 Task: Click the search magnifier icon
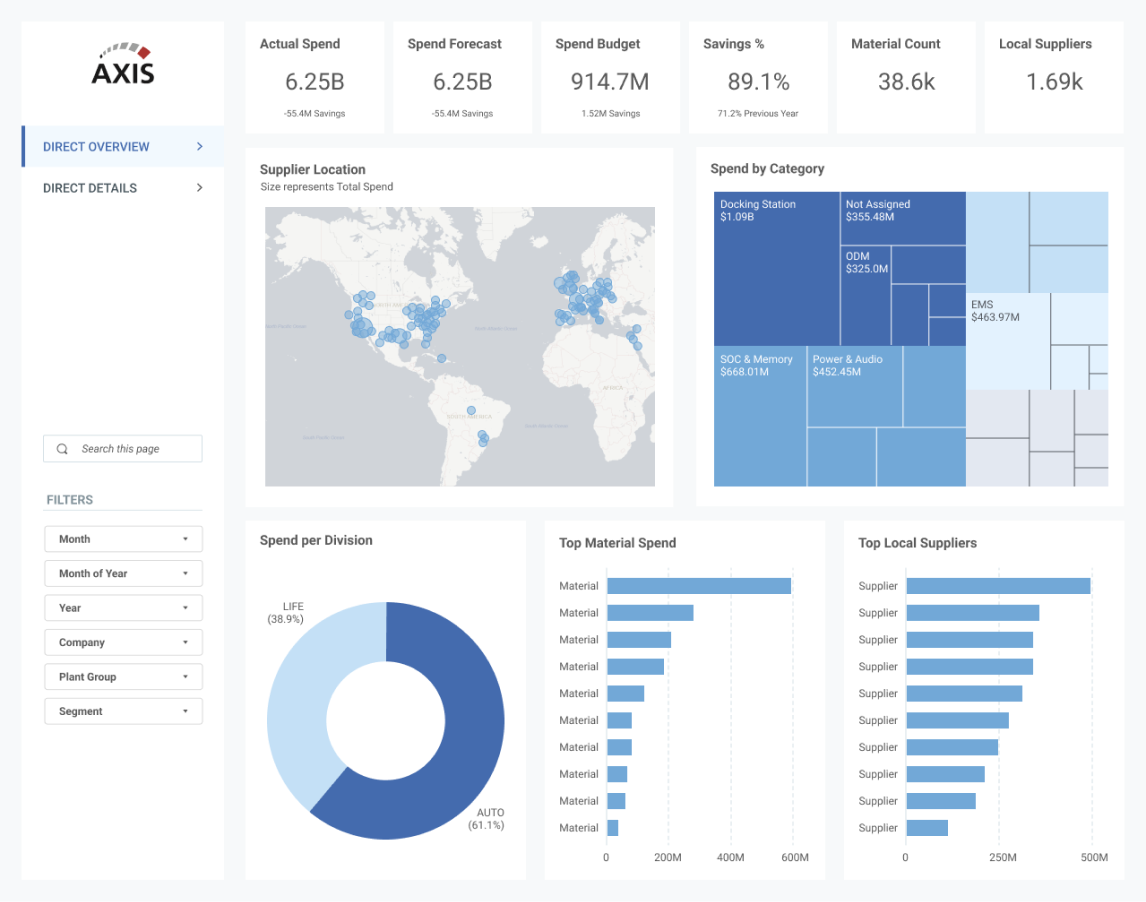tap(62, 449)
